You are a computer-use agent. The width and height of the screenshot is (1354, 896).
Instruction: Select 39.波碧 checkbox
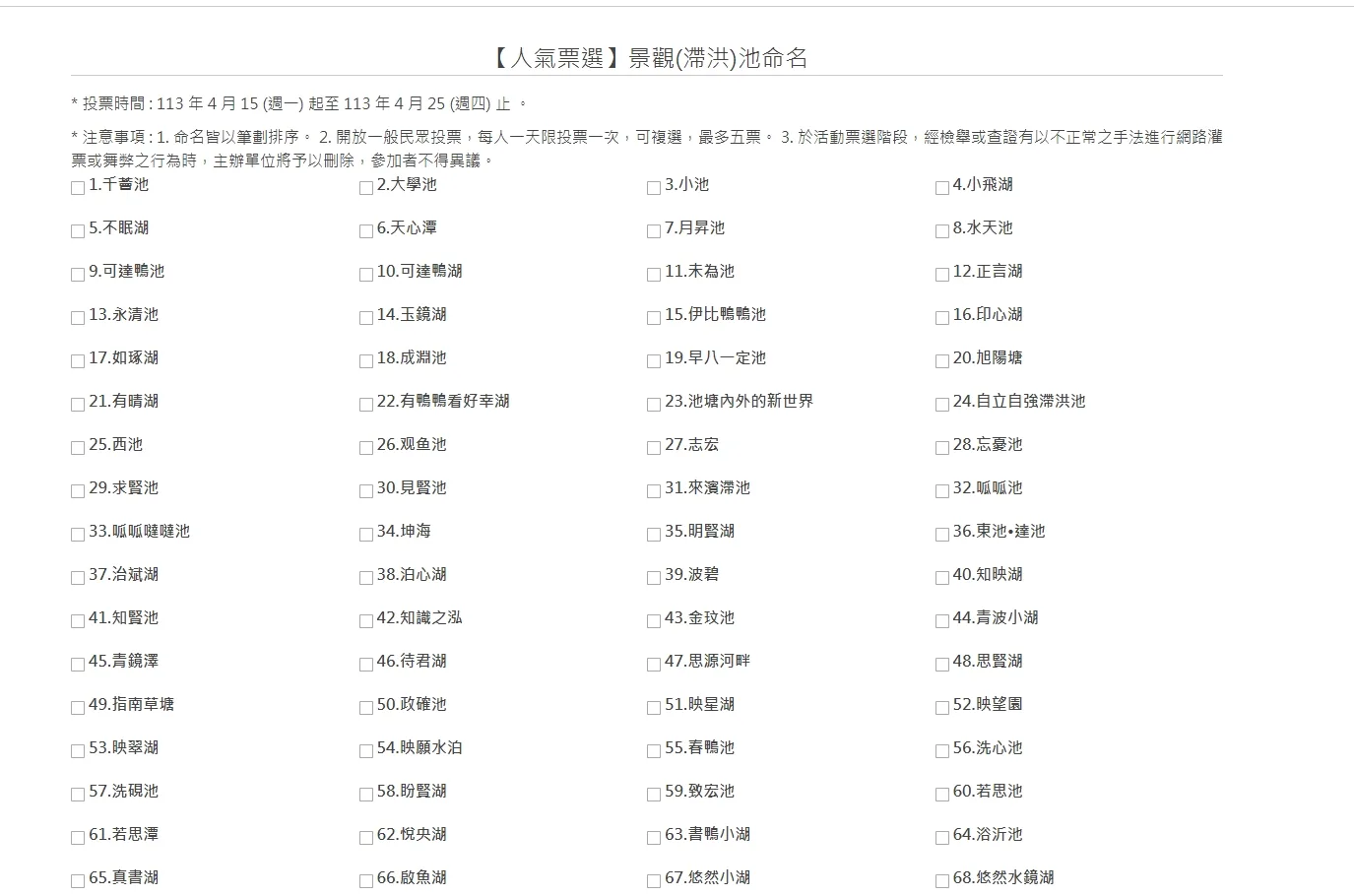(654, 578)
